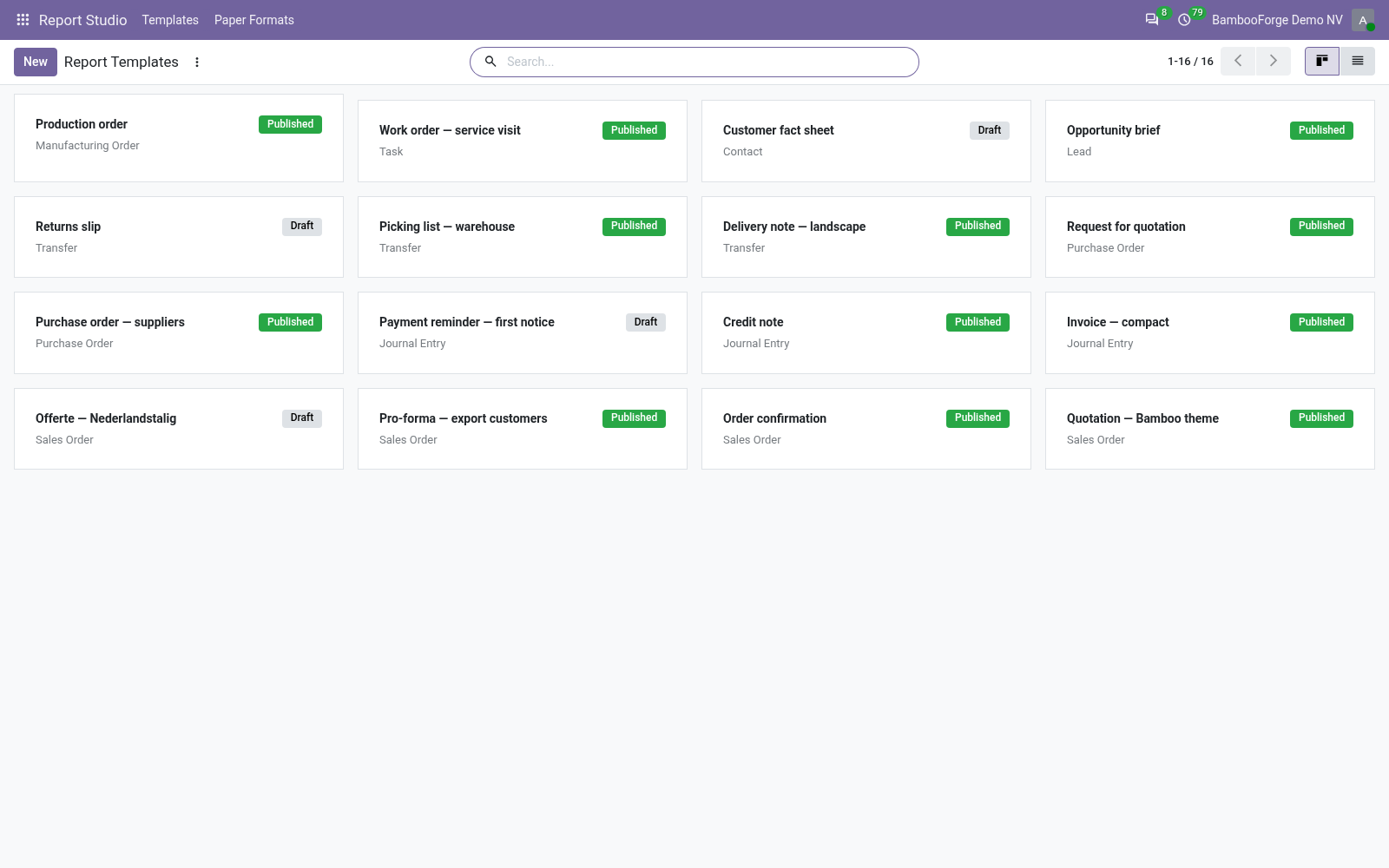Click Published badge on Production order

click(x=290, y=124)
